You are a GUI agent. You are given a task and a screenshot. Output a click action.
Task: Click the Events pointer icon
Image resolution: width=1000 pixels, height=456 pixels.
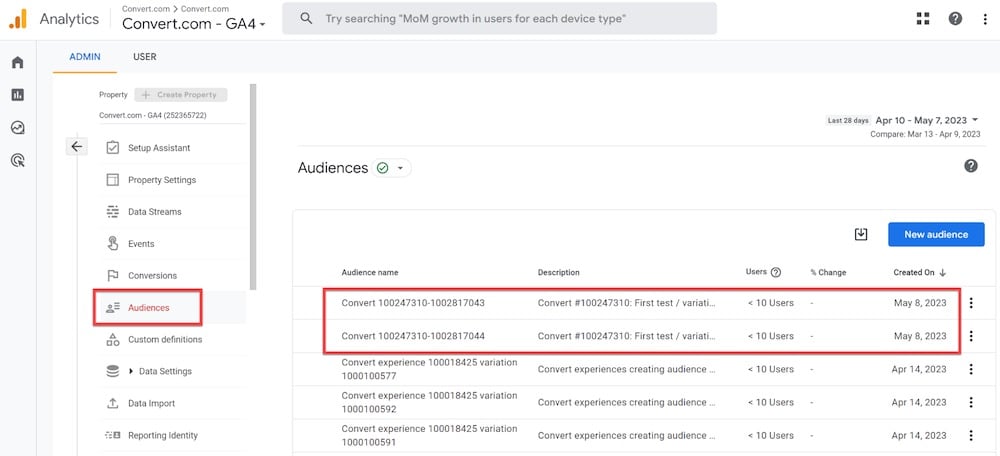click(113, 244)
